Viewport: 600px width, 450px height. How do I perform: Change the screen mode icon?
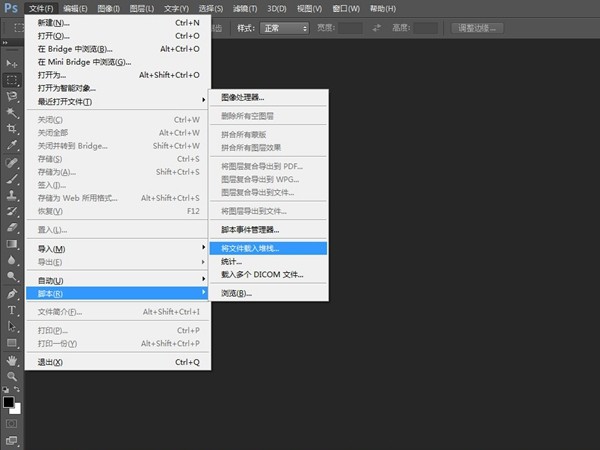(x=11, y=441)
